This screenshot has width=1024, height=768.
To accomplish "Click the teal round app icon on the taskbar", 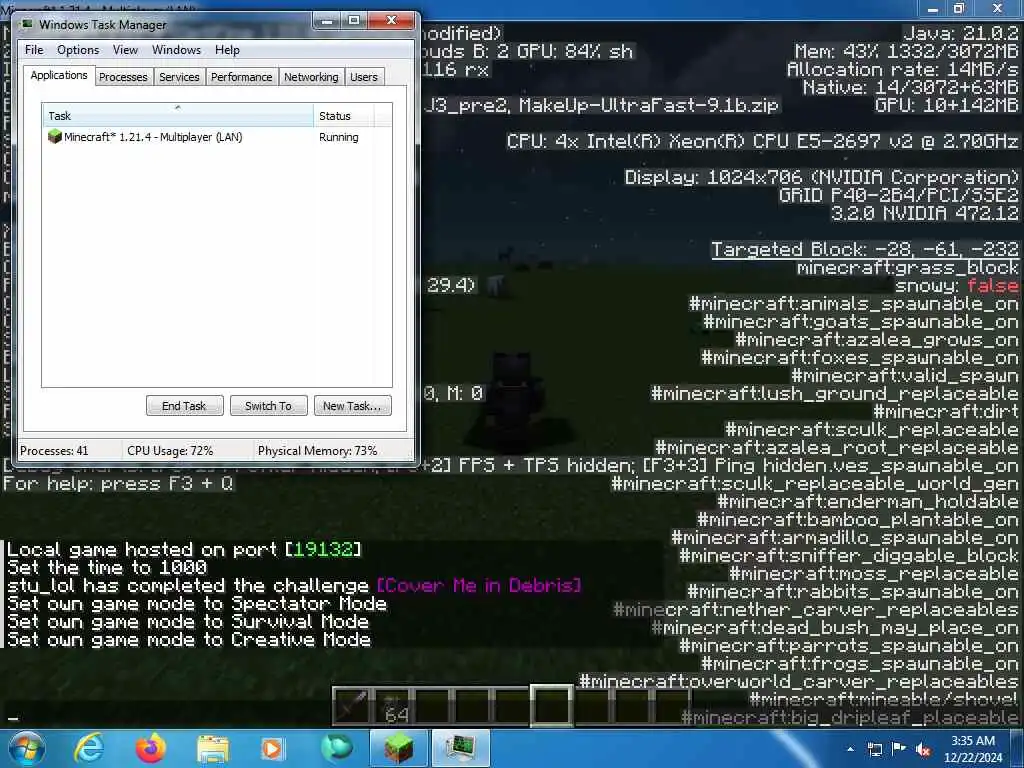I will (x=336, y=748).
